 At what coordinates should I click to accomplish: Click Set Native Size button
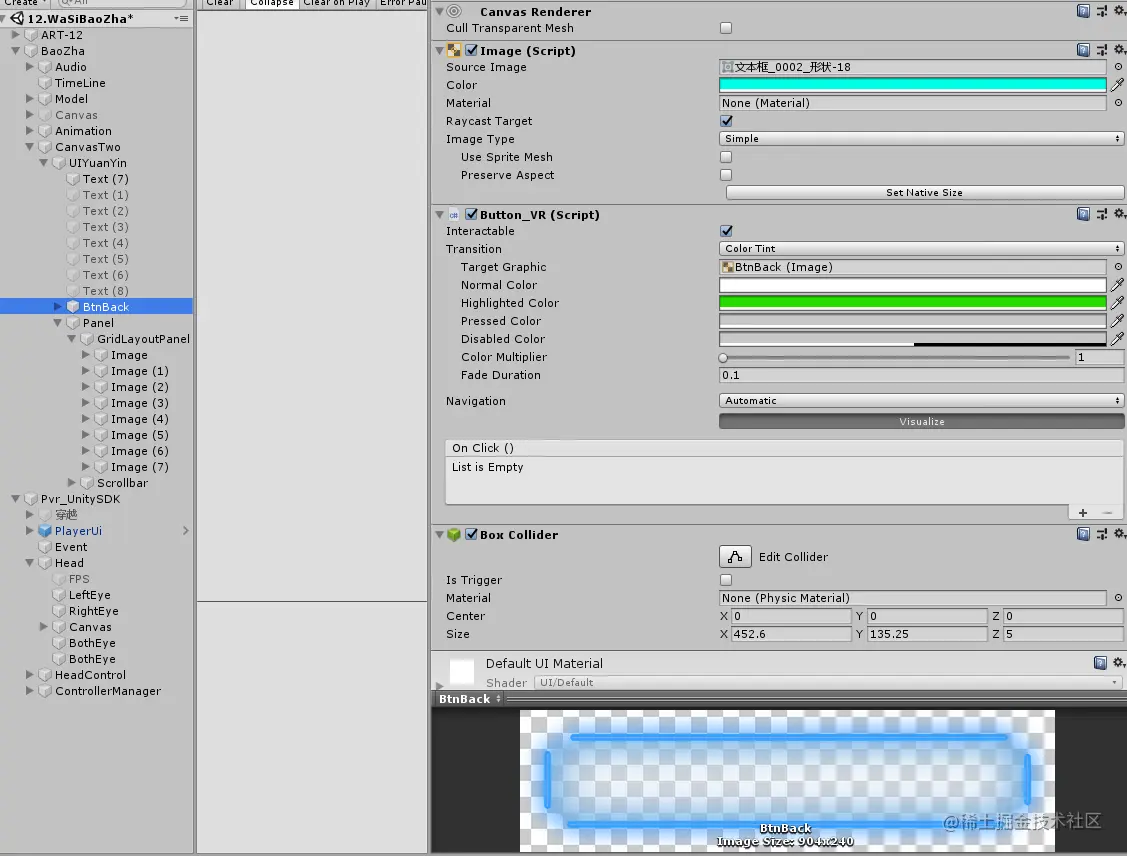[x=924, y=192]
